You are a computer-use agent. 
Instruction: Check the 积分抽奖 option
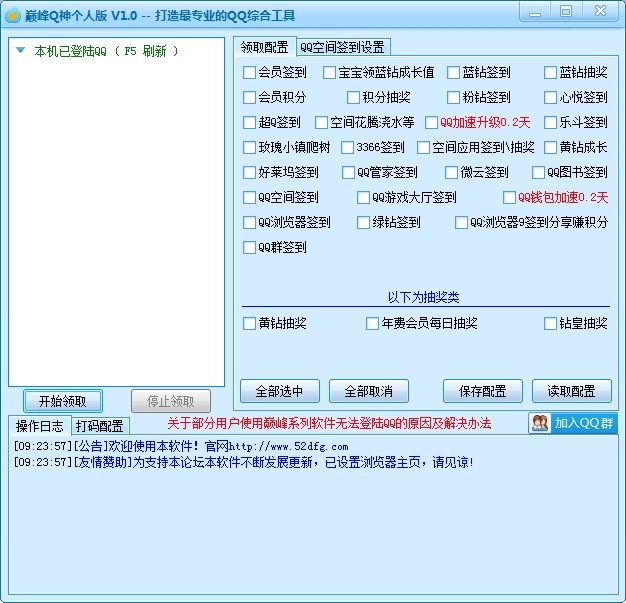[353, 97]
